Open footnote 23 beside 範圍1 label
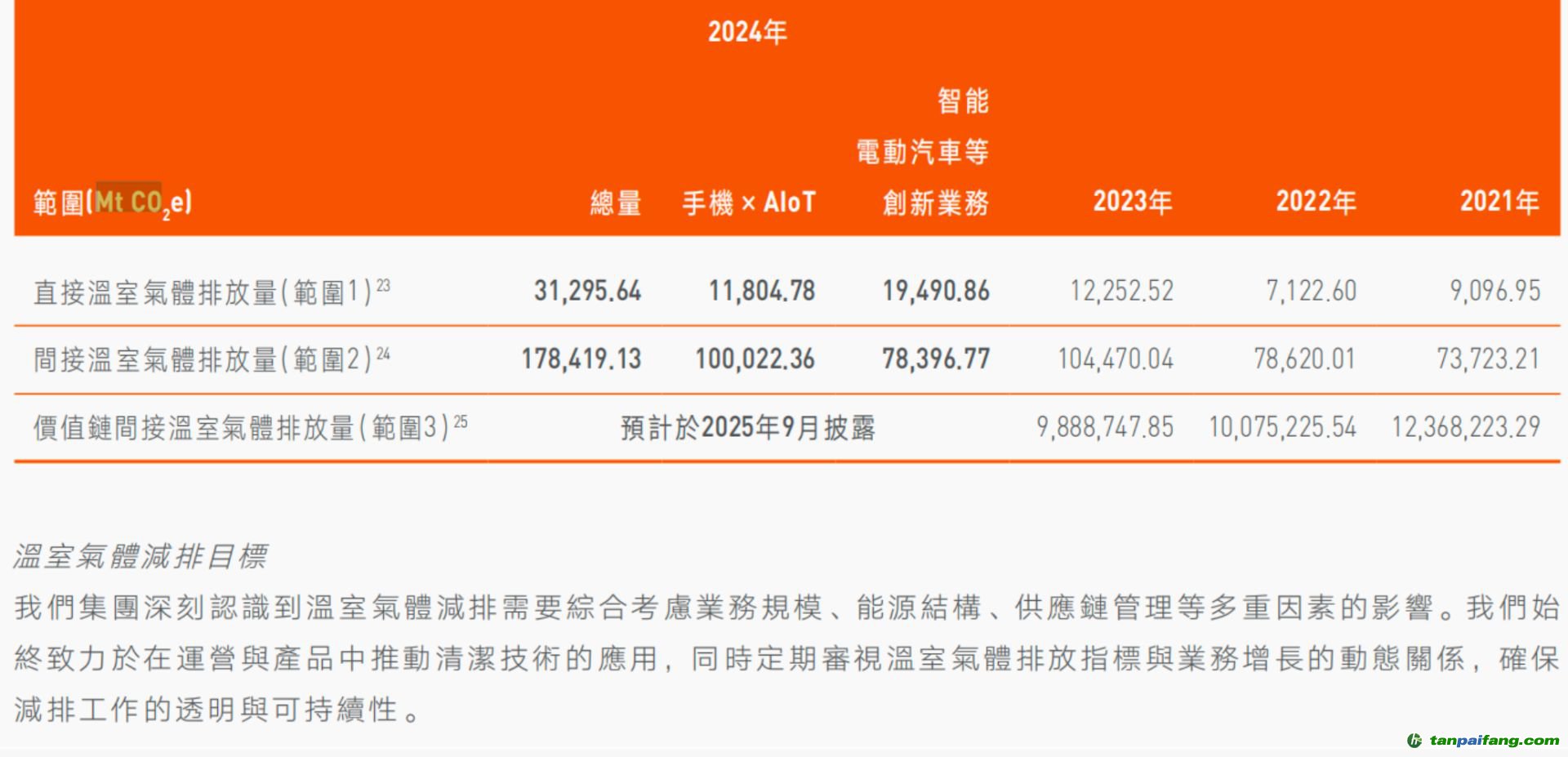The image size is (1568, 757). 383,286
